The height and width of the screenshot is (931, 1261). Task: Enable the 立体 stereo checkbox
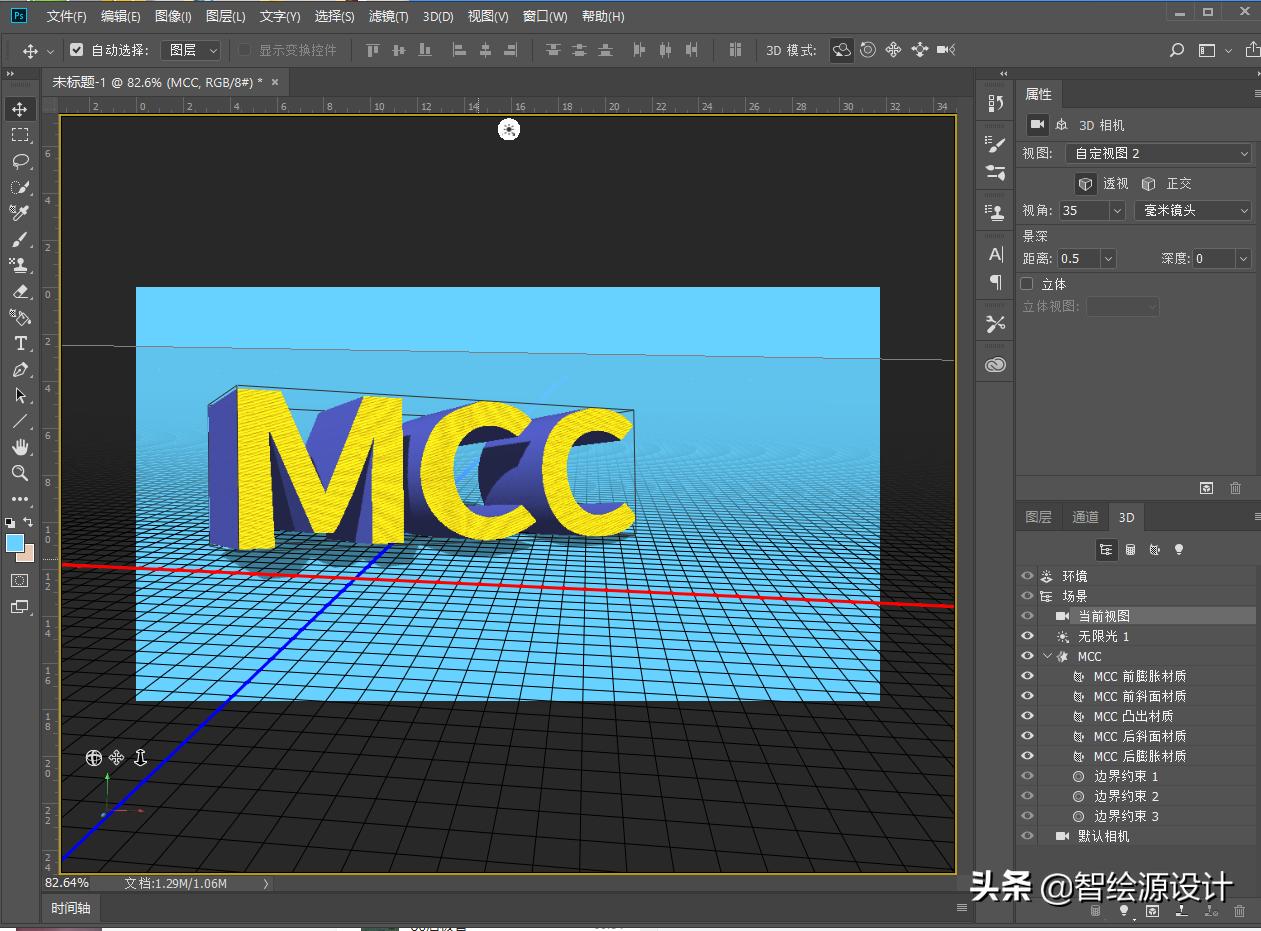click(x=1027, y=284)
